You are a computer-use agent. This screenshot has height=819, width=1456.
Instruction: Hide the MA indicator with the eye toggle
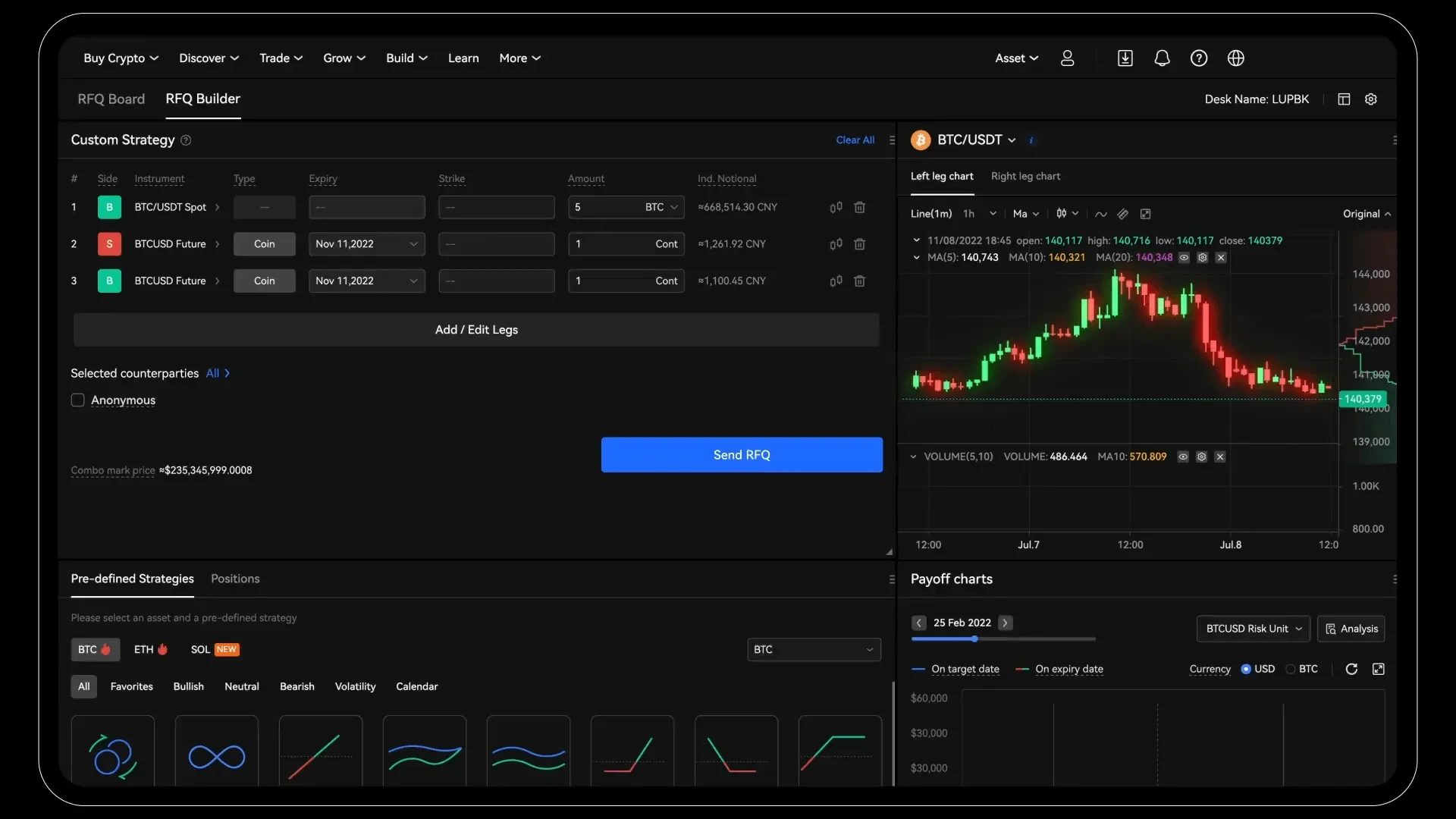pos(1184,258)
